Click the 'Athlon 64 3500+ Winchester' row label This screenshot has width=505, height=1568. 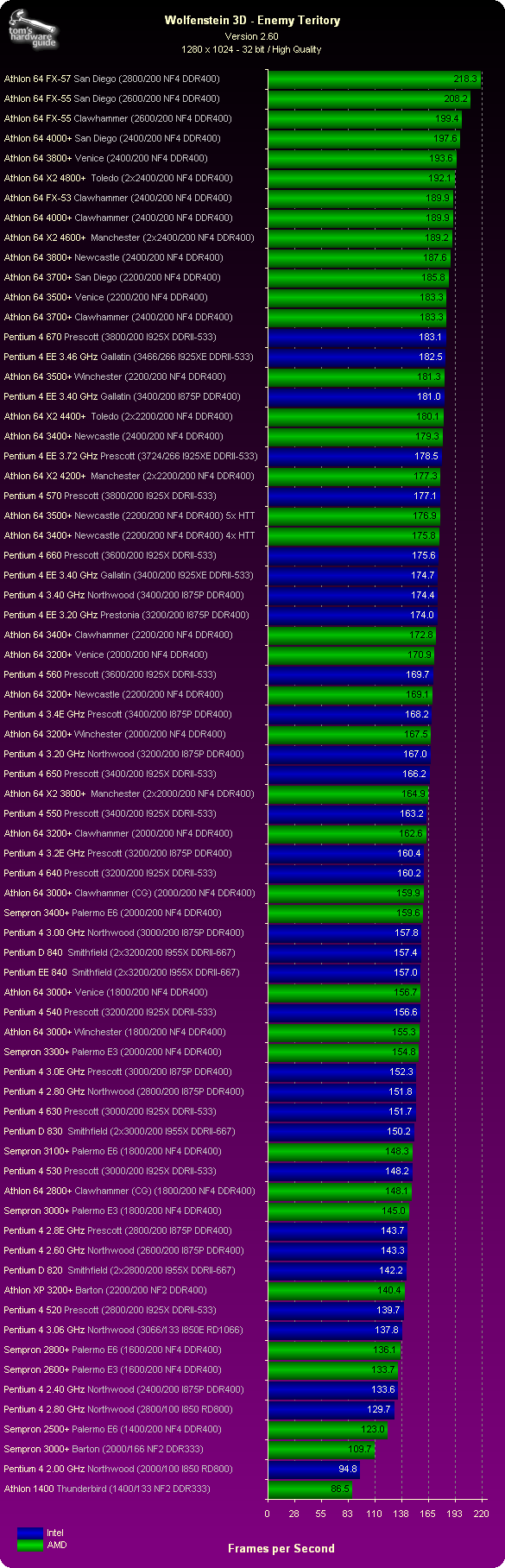115,376
